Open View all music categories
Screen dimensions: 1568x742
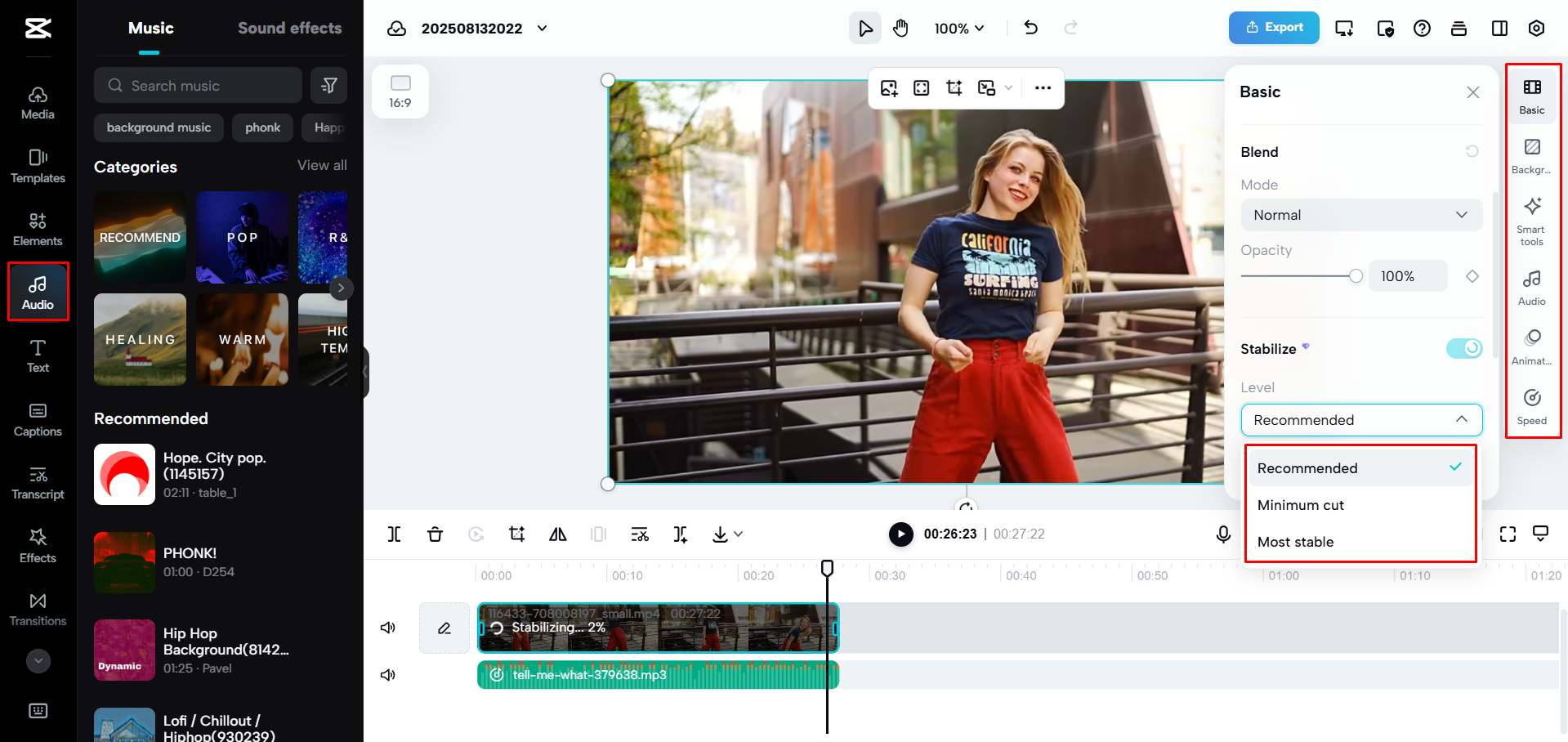pyautogui.click(x=322, y=165)
